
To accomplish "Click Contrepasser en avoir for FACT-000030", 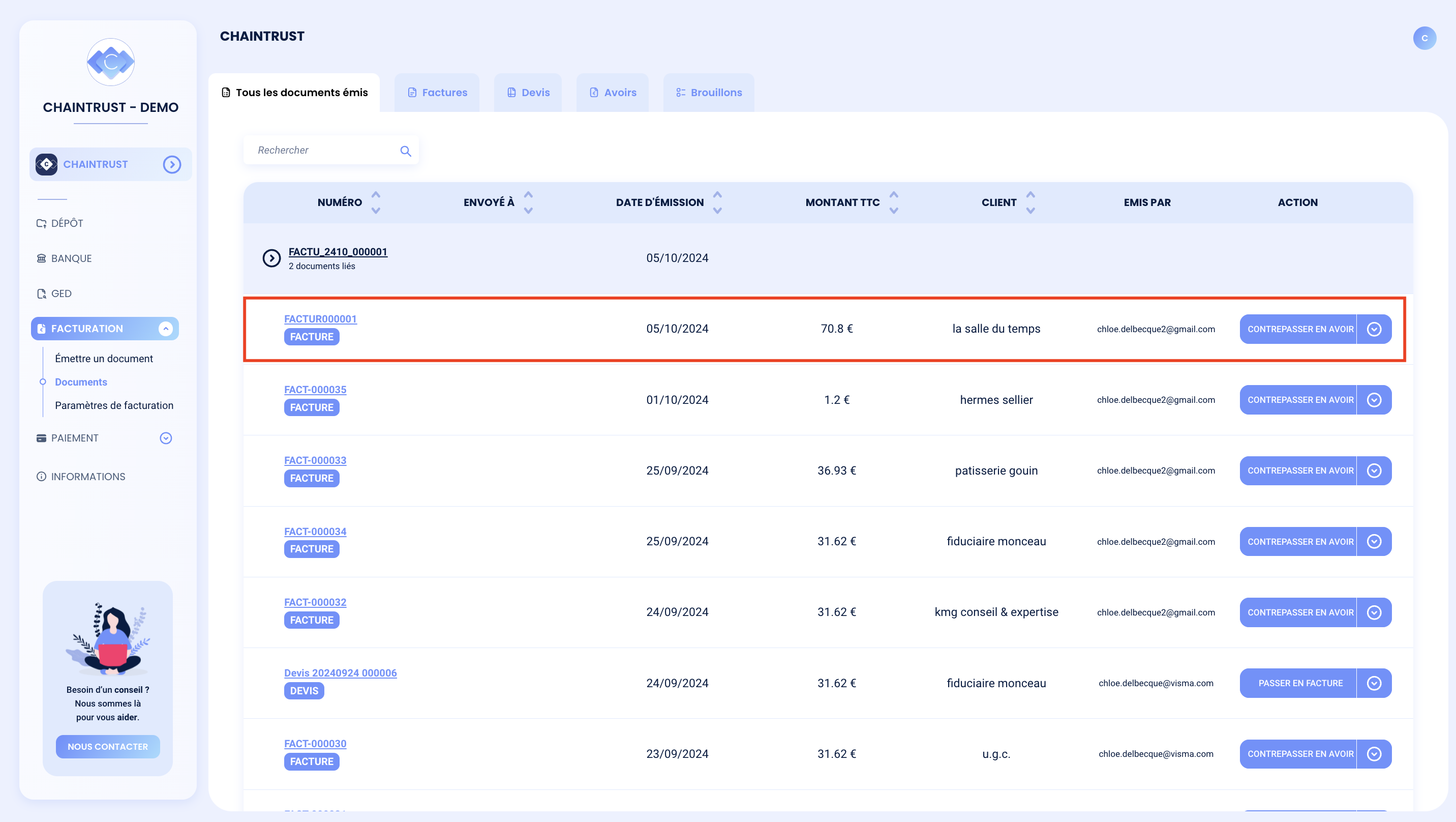I will [1298, 754].
